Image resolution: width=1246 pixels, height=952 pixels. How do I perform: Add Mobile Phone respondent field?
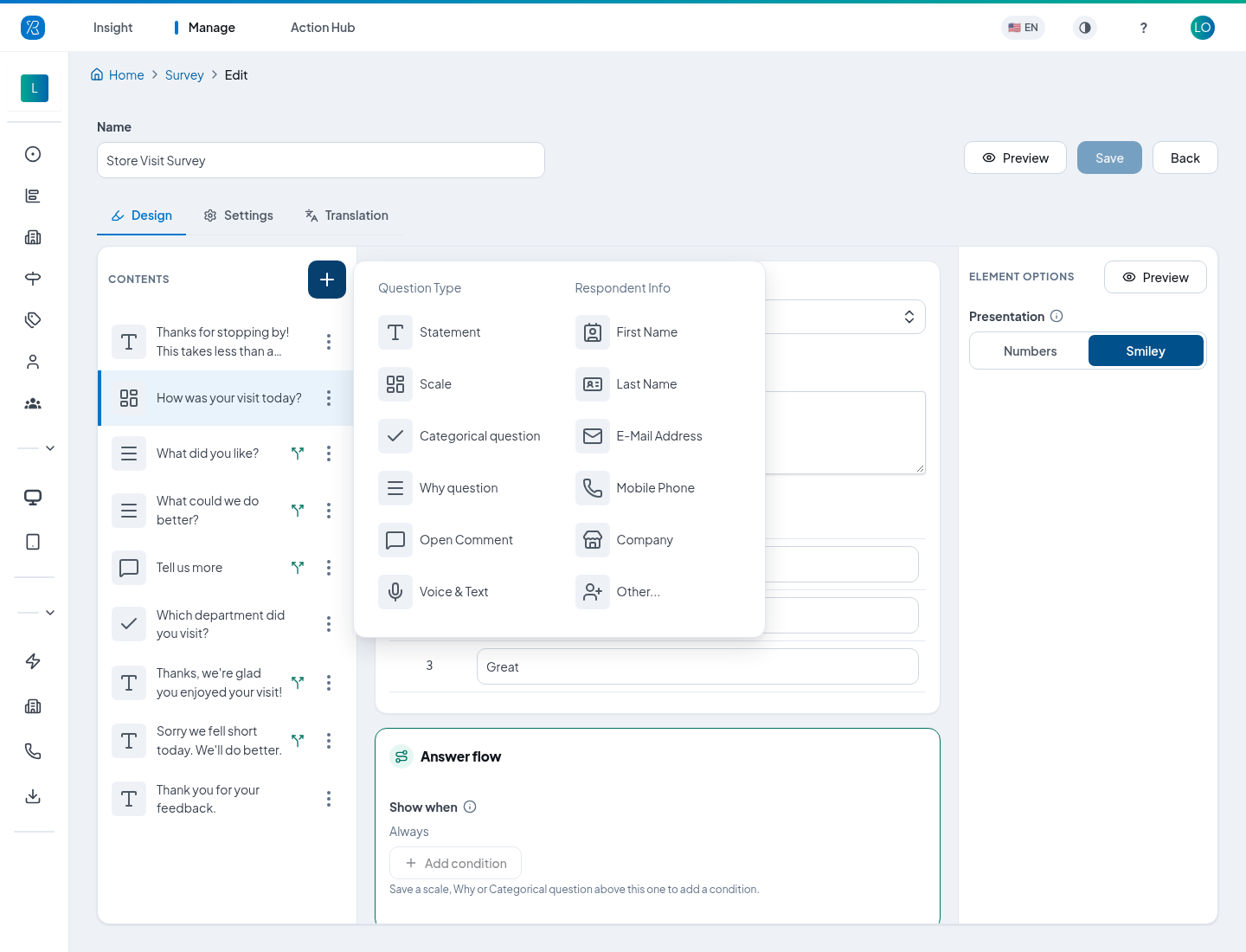(x=635, y=488)
